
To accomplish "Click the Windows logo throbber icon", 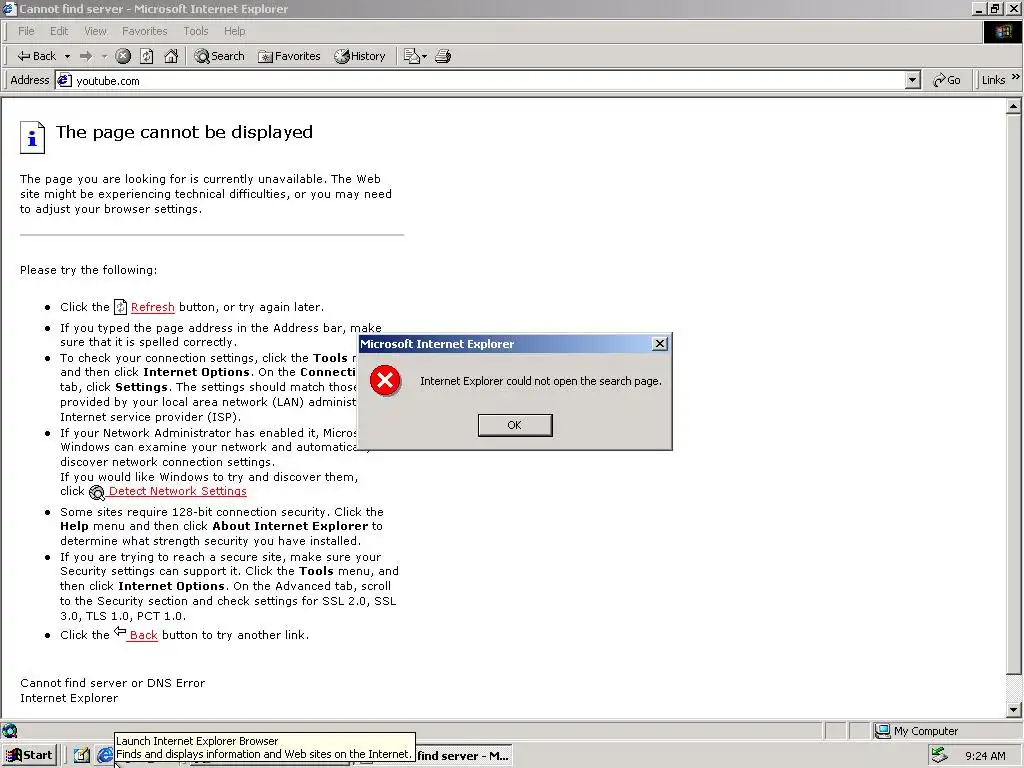I will 1002,32.
